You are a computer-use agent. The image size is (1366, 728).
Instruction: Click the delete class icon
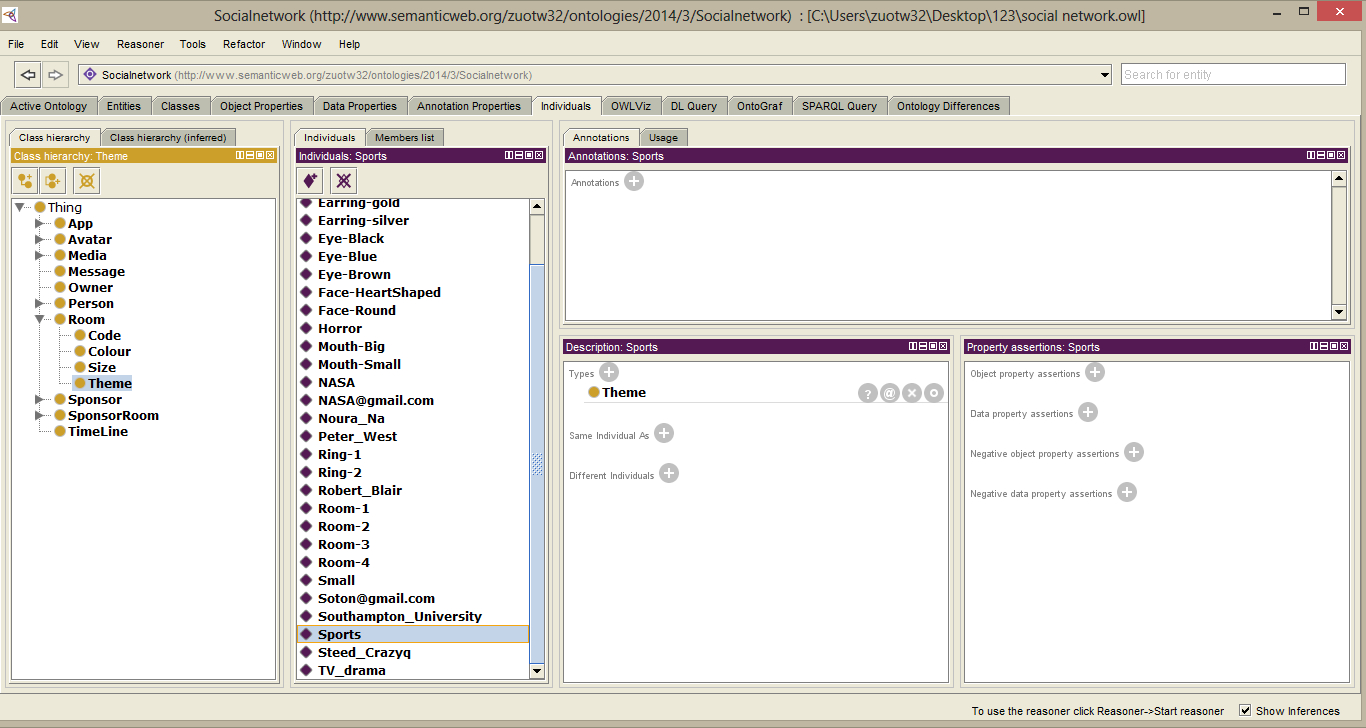click(87, 181)
